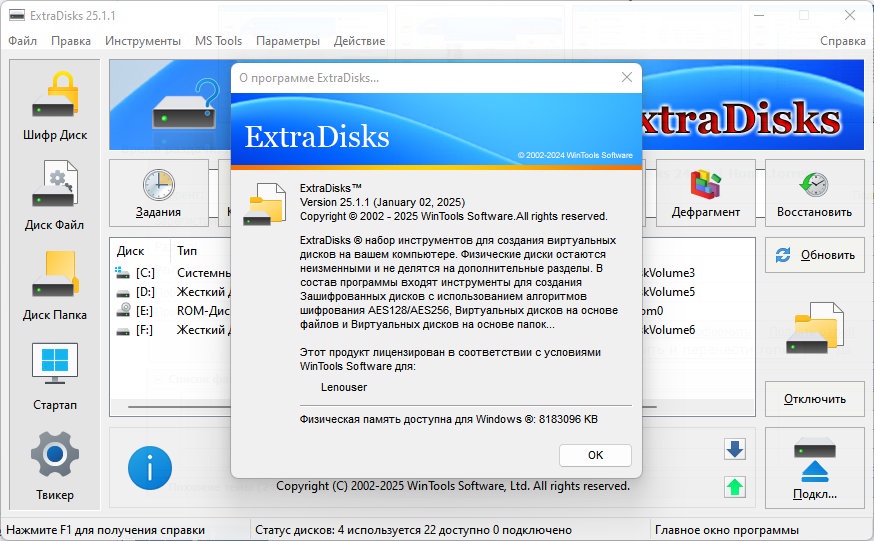Click the Восстановить restore button

tap(814, 193)
